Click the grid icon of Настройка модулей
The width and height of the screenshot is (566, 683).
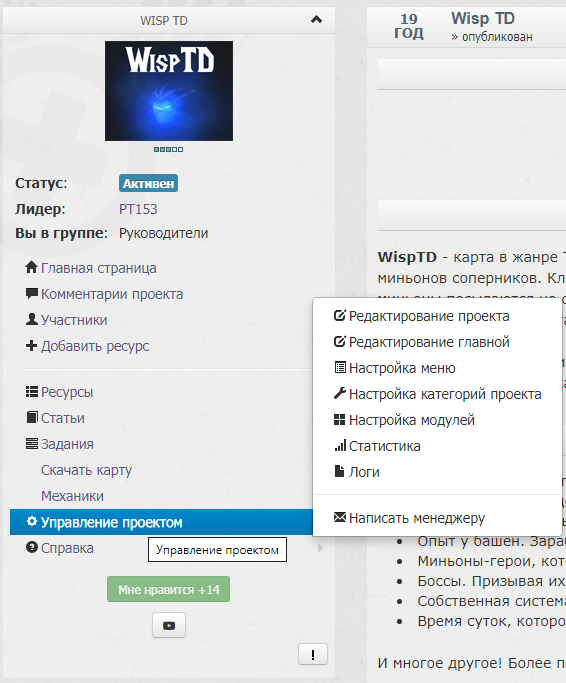(339, 419)
